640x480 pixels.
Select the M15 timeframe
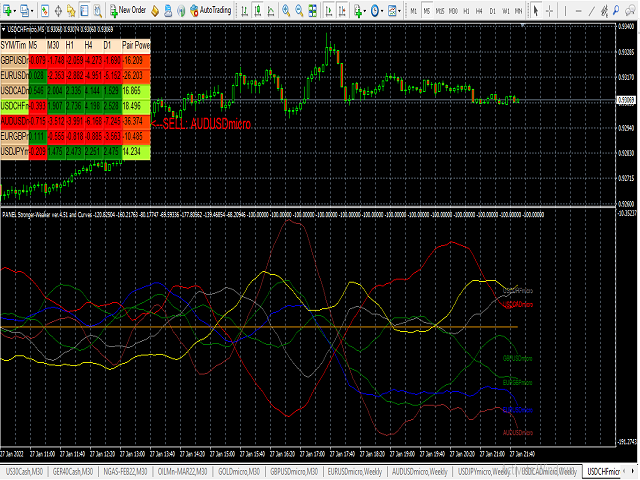pos(440,11)
